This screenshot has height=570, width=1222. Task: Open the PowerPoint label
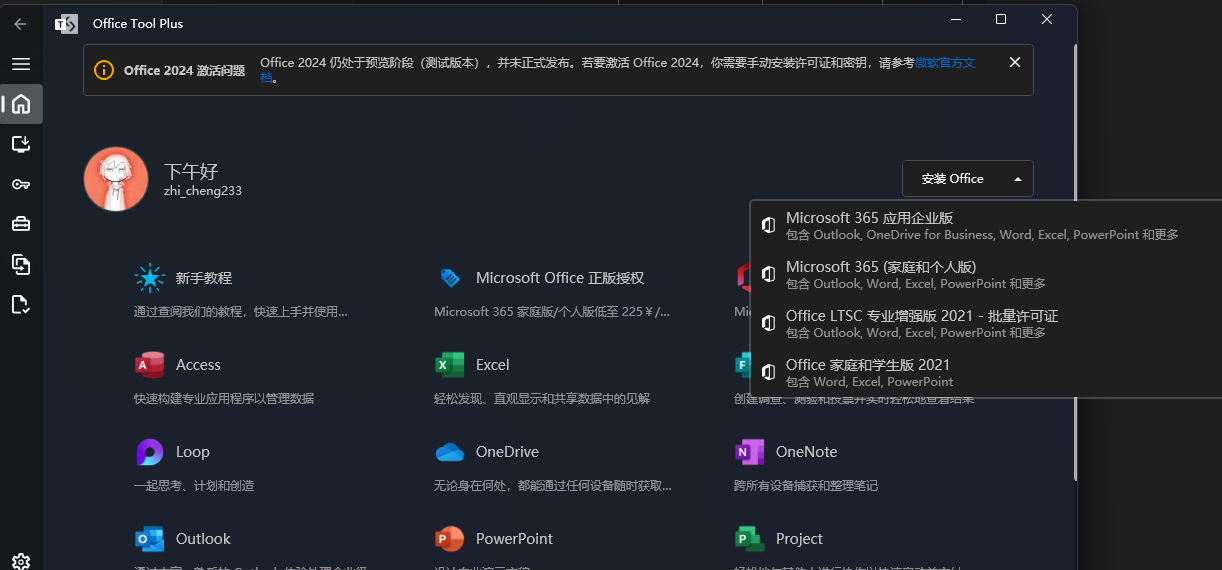(x=514, y=539)
